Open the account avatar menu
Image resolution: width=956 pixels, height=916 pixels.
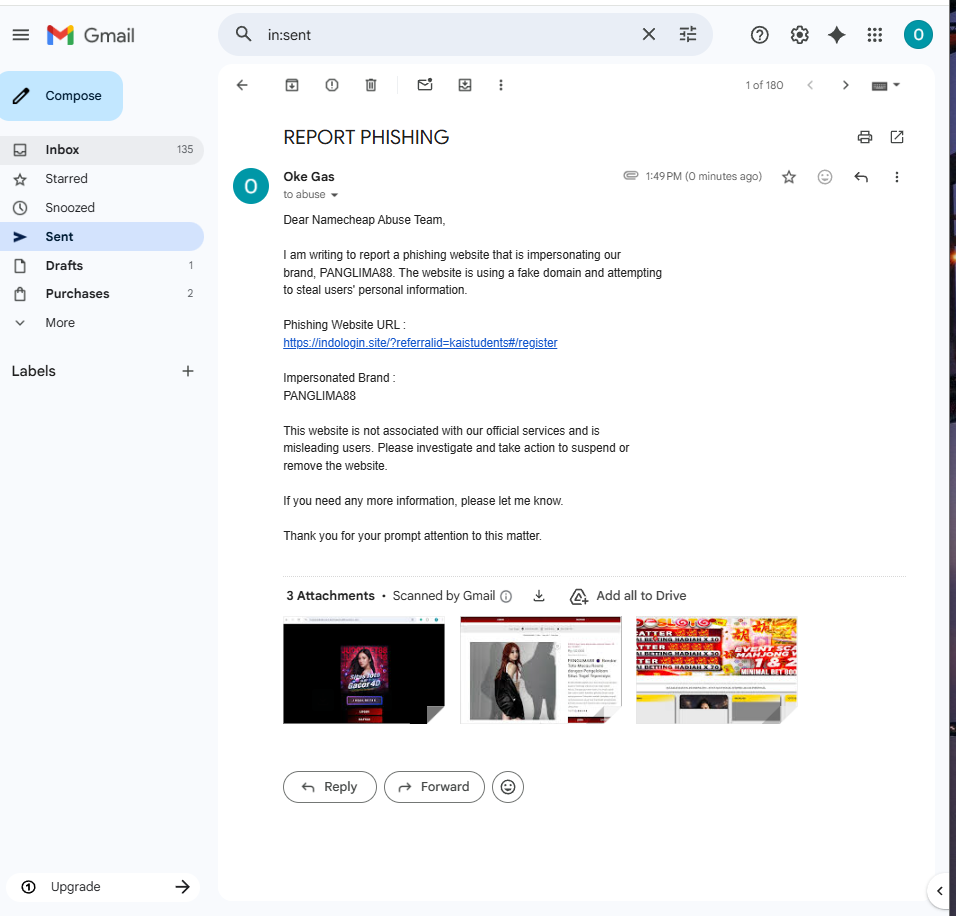click(918, 35)
